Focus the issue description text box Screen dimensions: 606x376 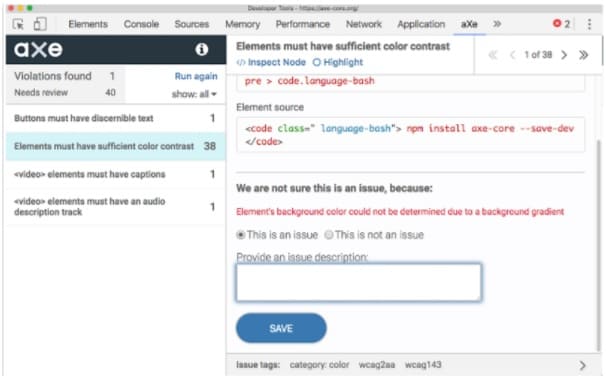[359, 282]
